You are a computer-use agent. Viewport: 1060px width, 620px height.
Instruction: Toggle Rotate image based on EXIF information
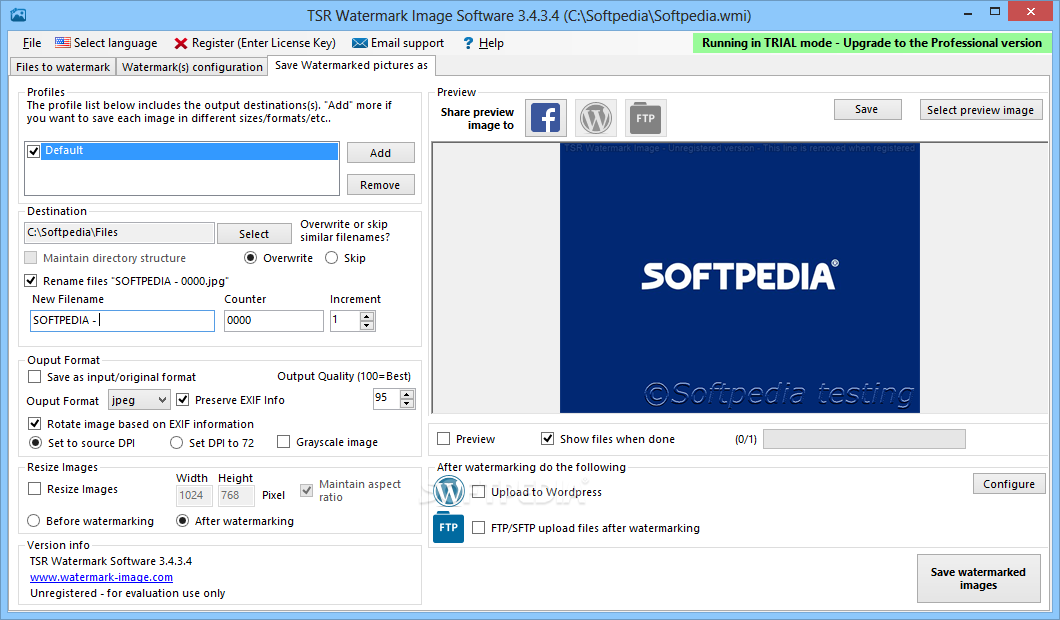click(34, 424)
